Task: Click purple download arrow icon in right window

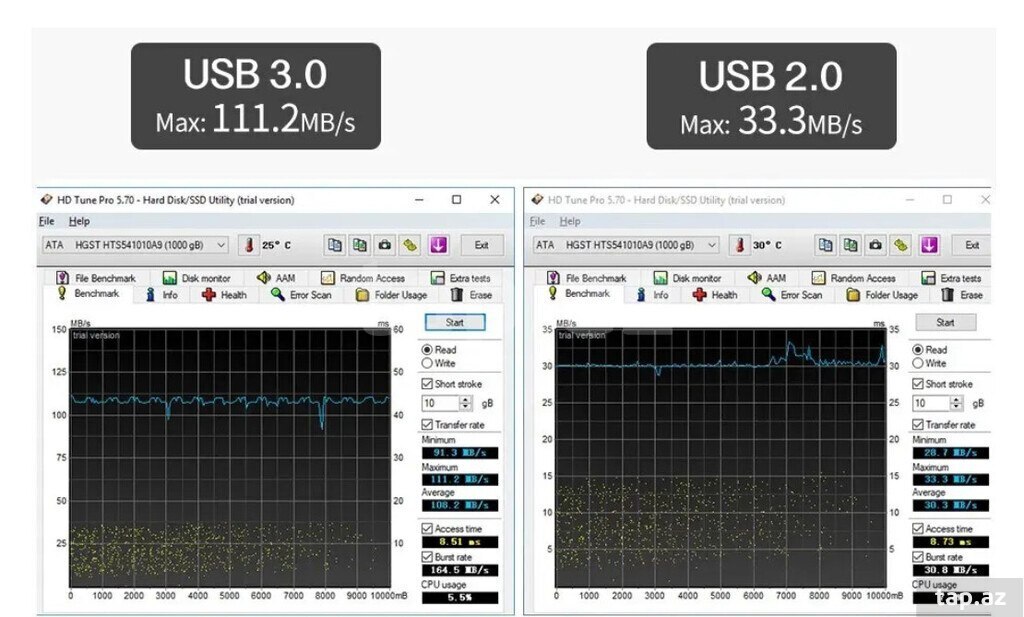Action: click(929, 245)
